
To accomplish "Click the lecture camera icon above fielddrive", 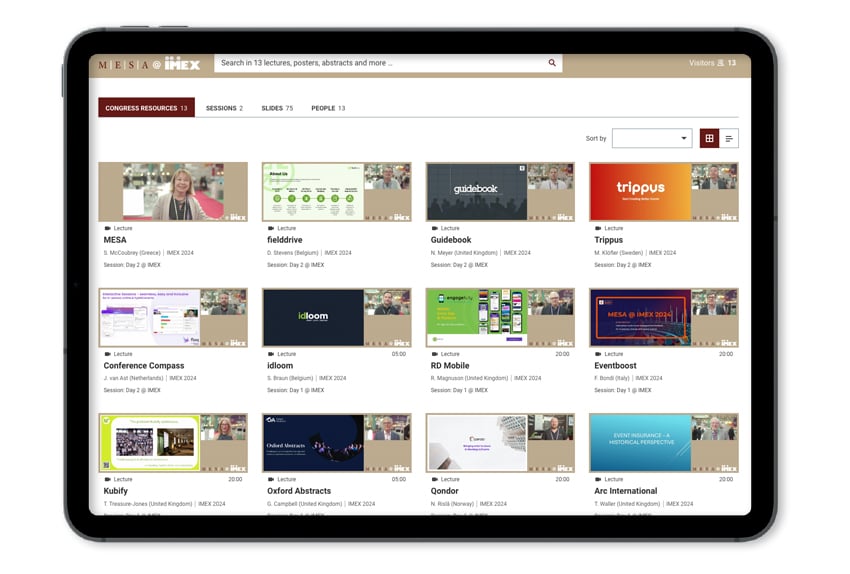I will tap(271, 228).
